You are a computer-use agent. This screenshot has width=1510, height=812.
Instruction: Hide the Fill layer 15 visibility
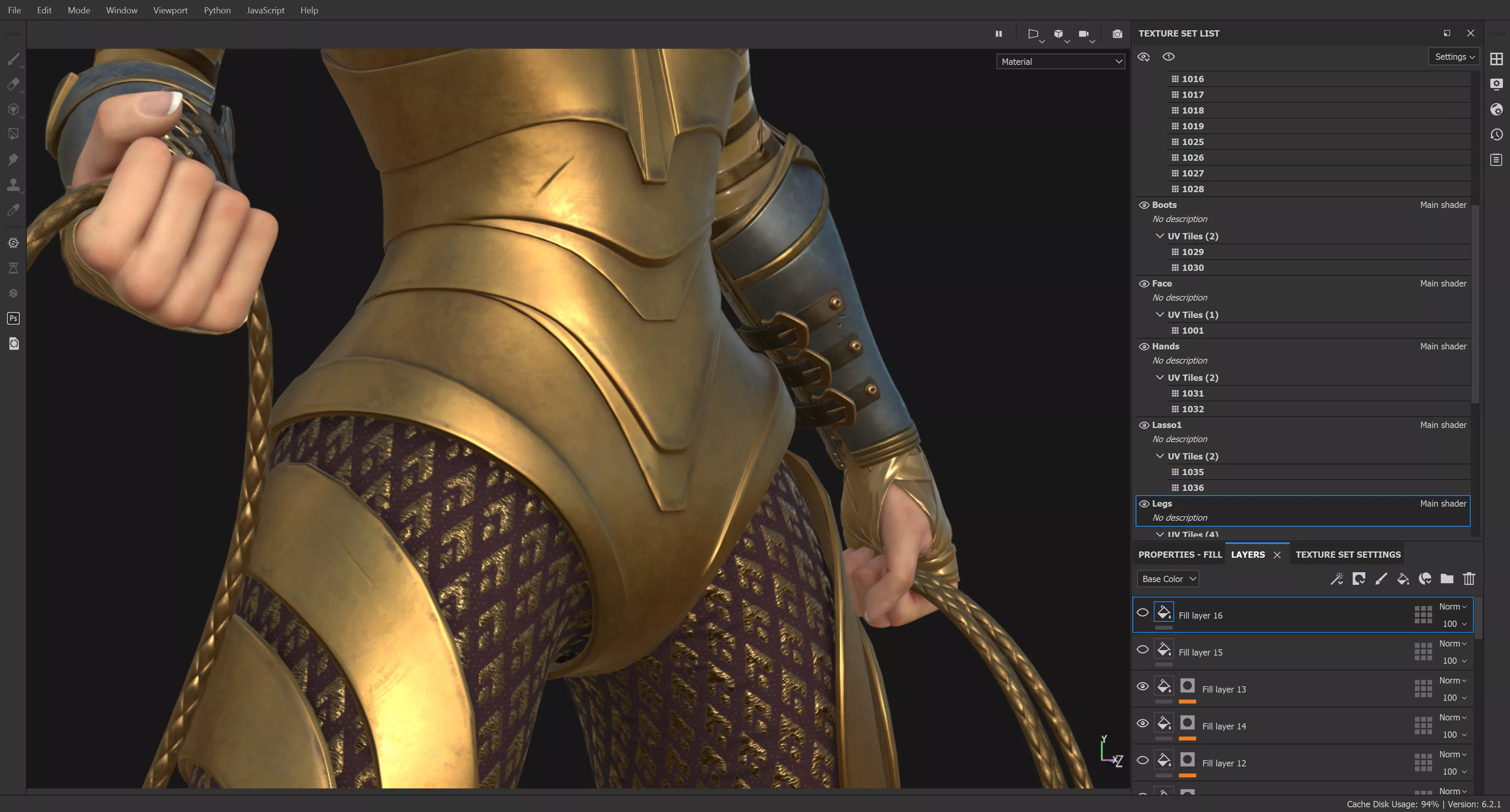coord(1142,650)
